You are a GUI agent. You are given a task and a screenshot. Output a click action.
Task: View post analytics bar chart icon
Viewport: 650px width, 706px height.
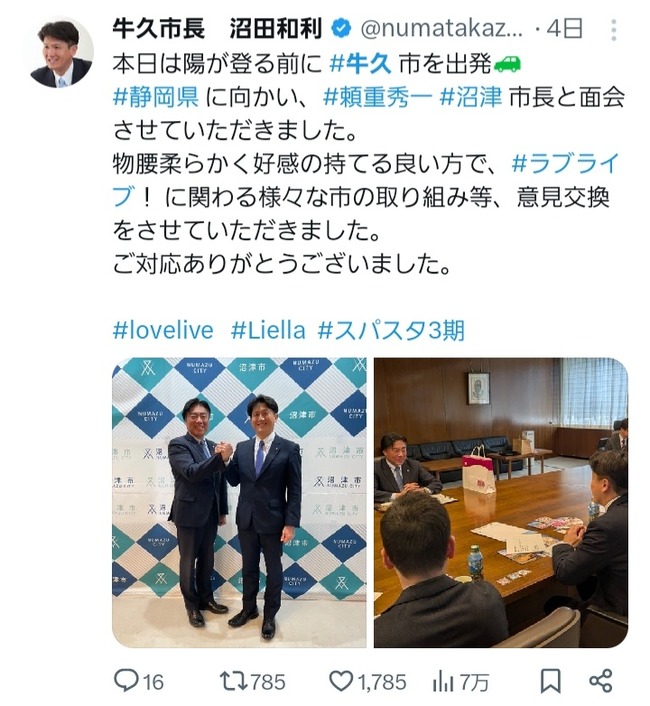(442, 681)
